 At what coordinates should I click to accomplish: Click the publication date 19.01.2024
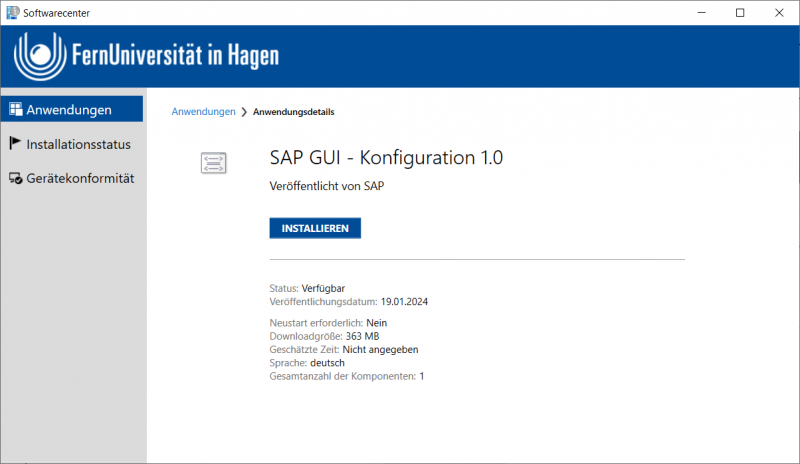coord(404,302)
